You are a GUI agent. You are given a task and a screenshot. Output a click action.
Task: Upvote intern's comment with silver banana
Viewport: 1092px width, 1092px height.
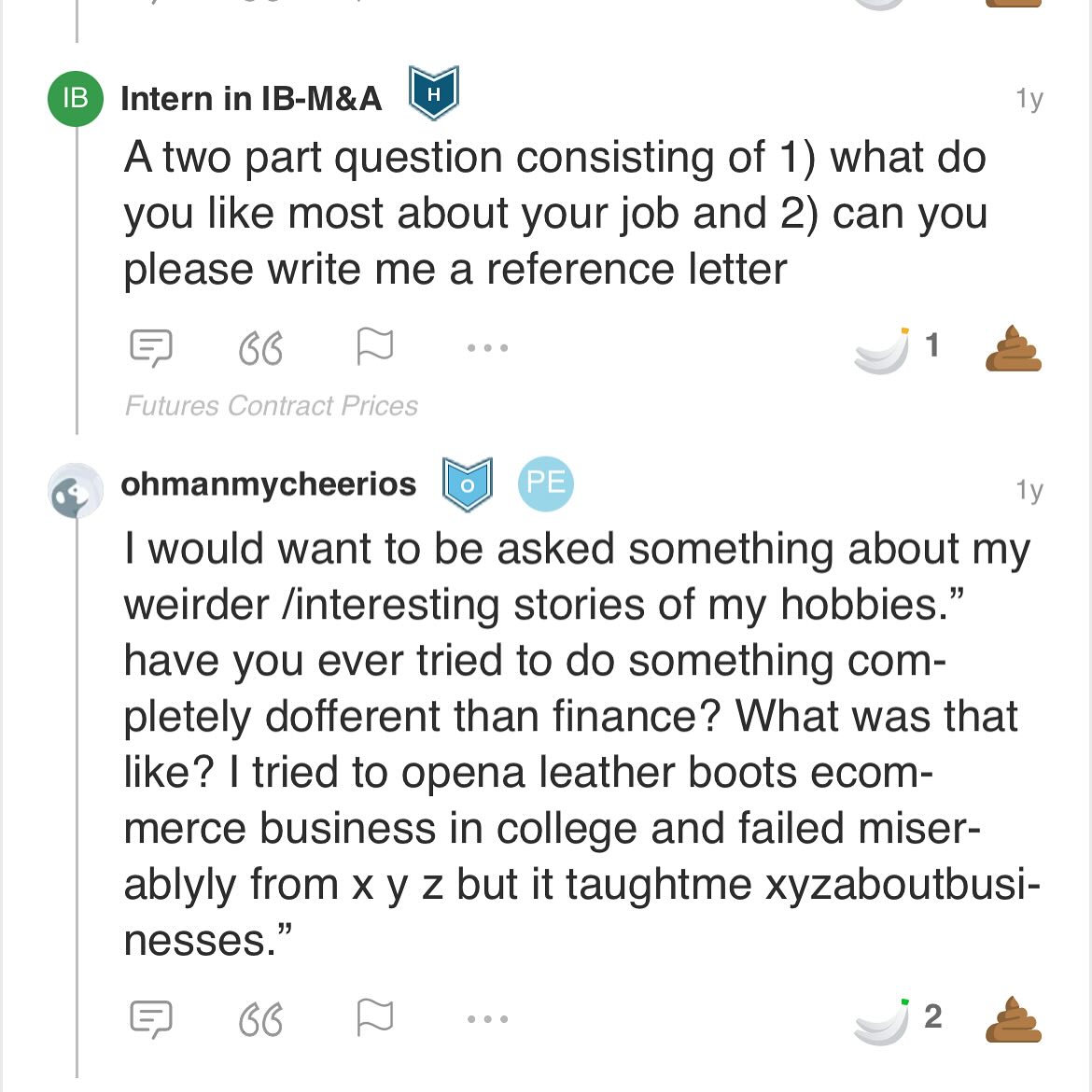tap(882, 351)
